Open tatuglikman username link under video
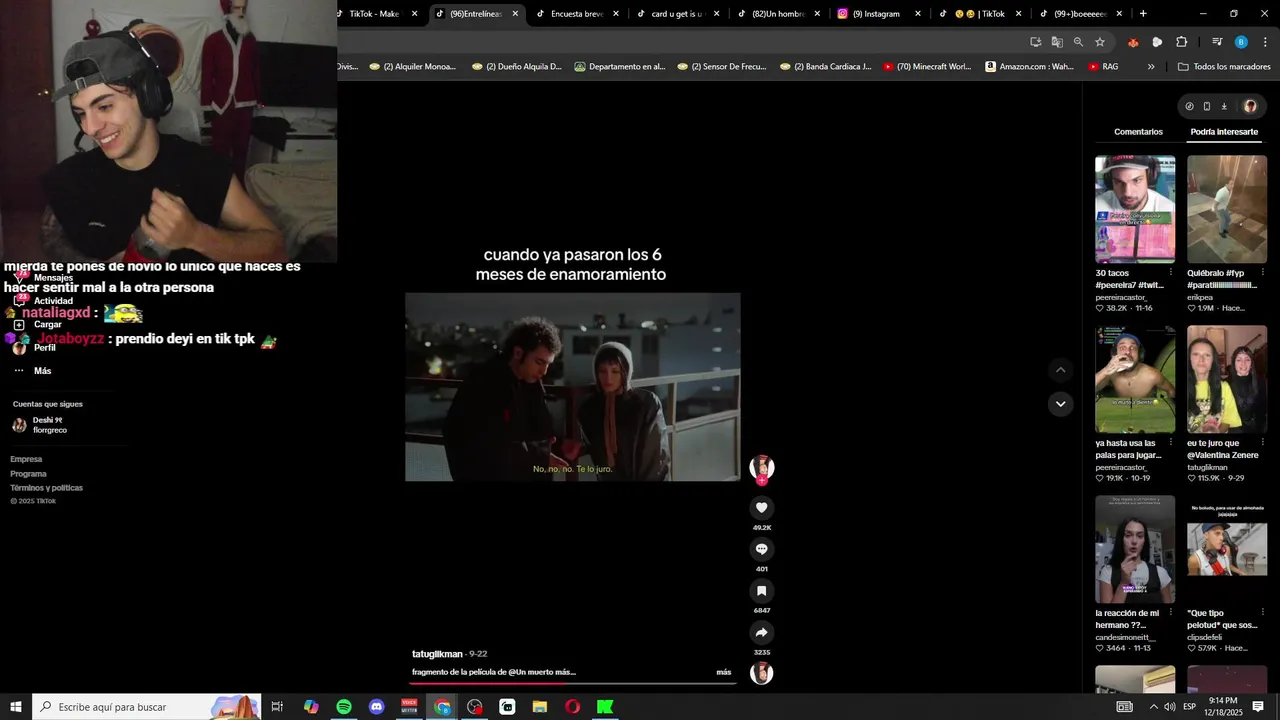Viewport: 1280px width, 720px height. pyautogui.click(x=437, y=654)
